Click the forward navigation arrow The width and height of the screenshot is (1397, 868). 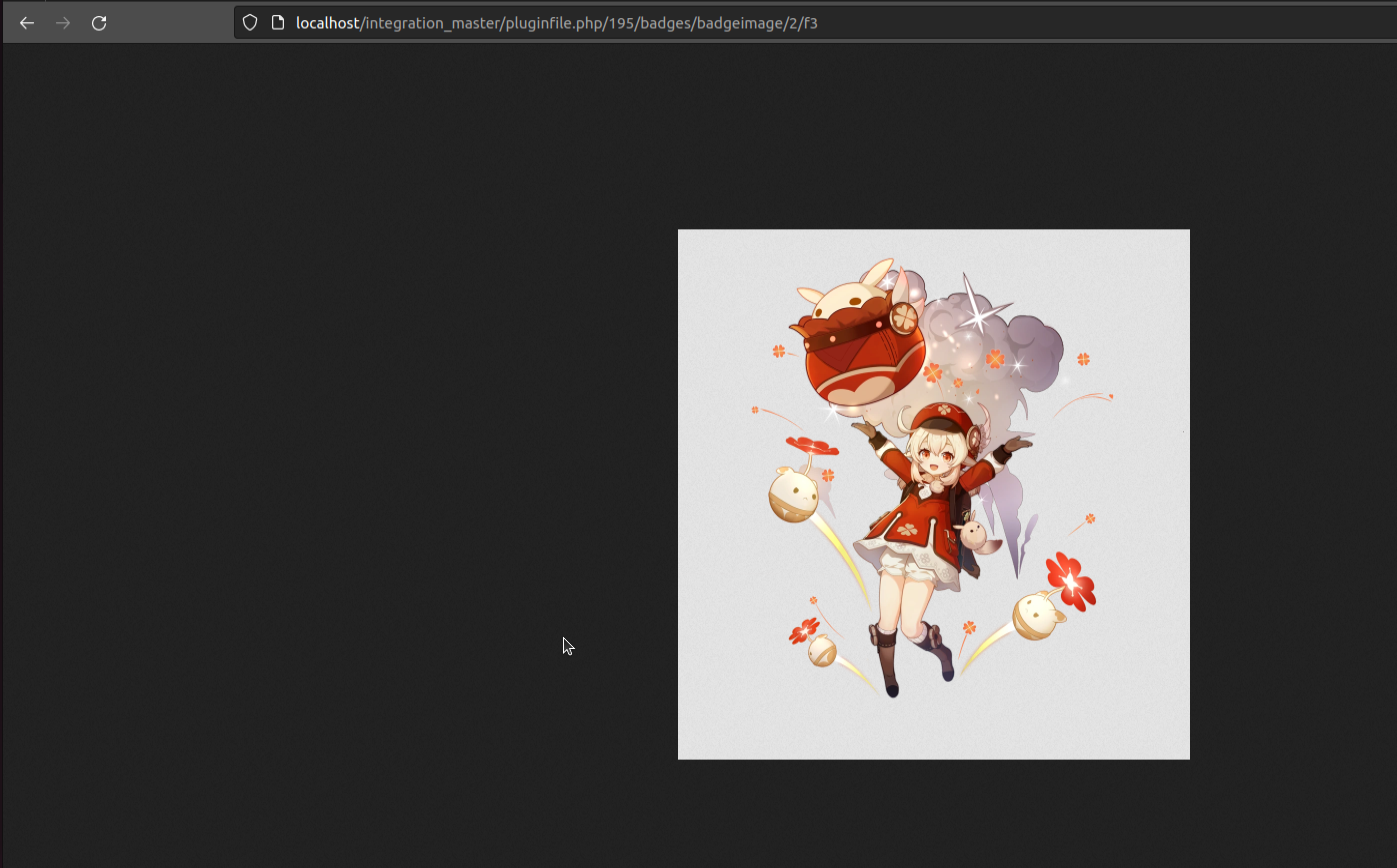pos(63,23)
